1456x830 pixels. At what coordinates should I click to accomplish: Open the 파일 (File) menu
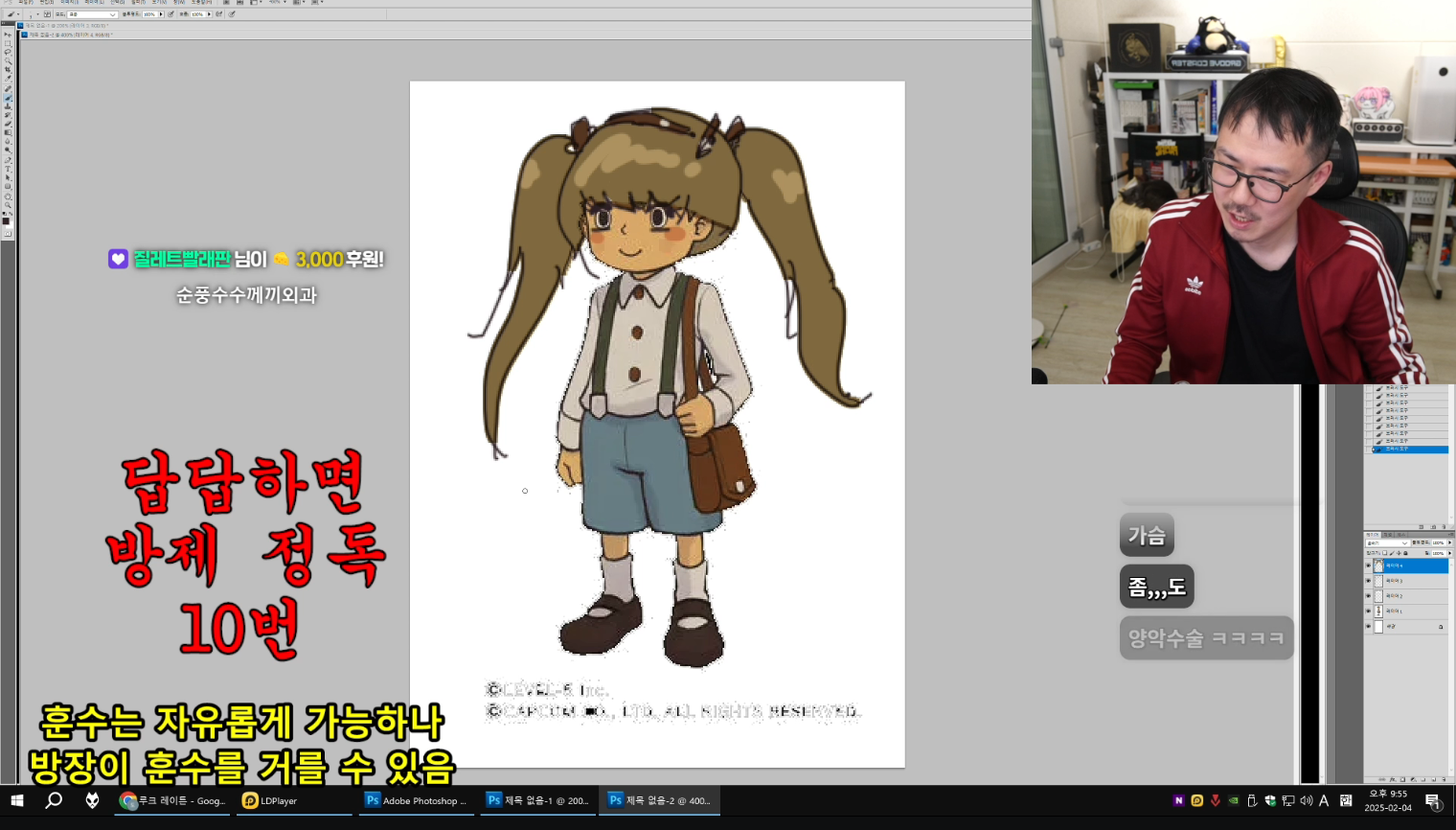[x=26, y=2]
